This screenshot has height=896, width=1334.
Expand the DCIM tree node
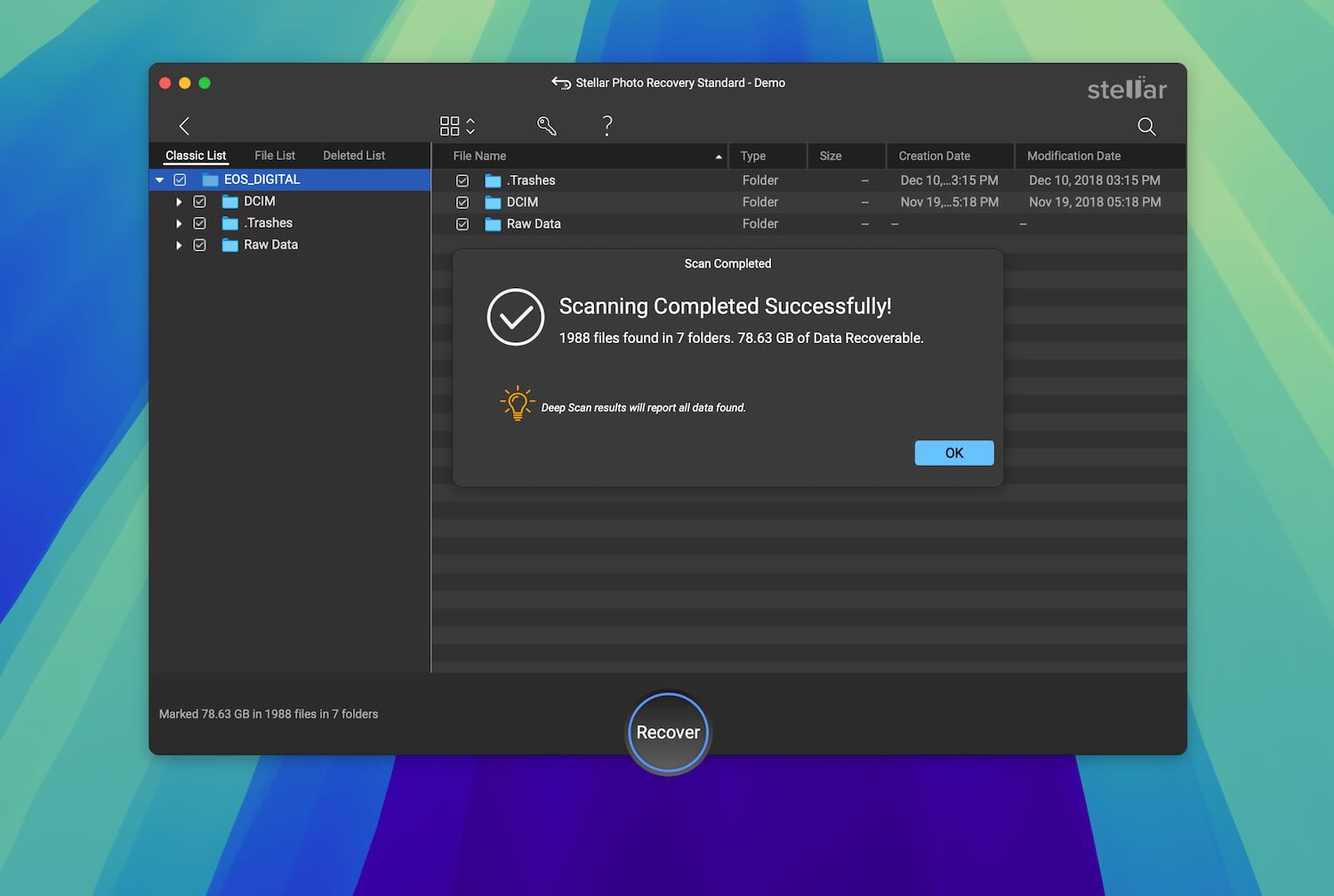(179, 202)
